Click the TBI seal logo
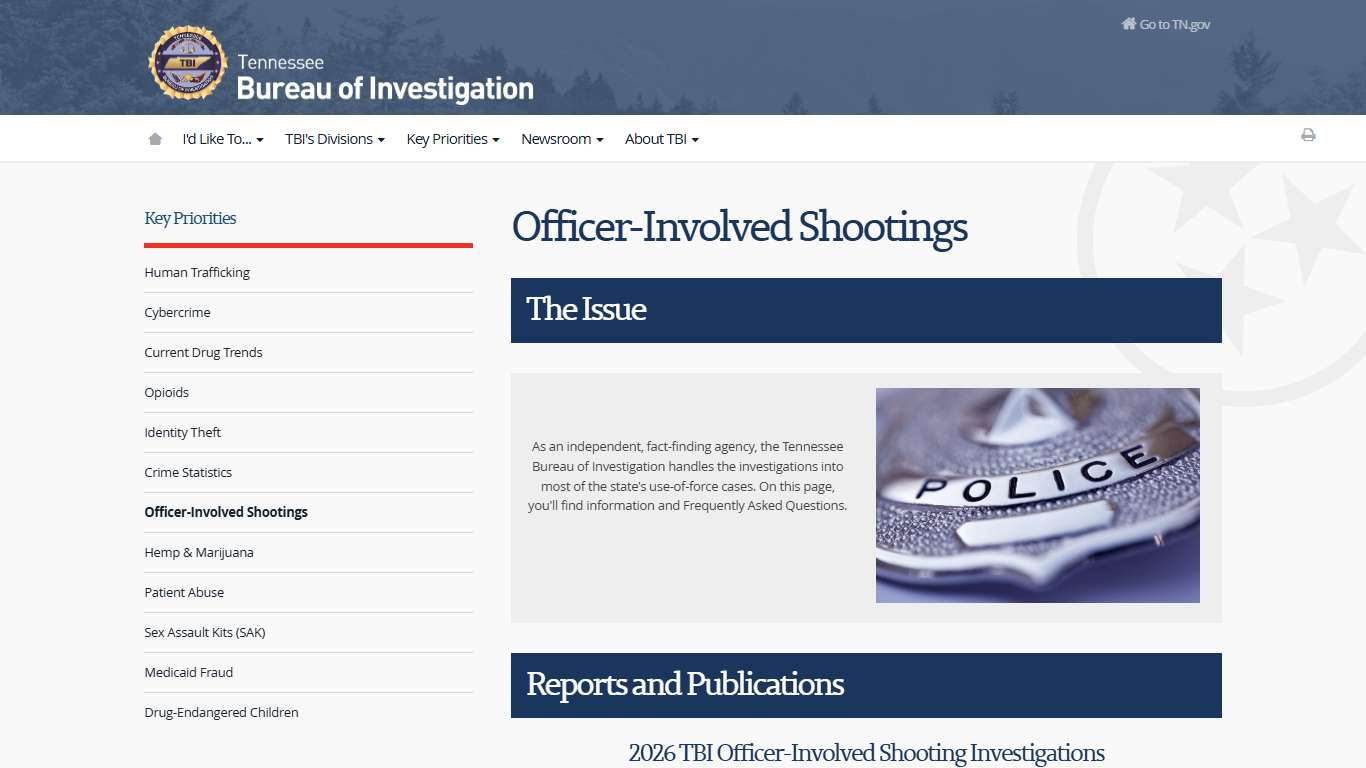This screenshot has height=768, width=1366. click(187, 63)
